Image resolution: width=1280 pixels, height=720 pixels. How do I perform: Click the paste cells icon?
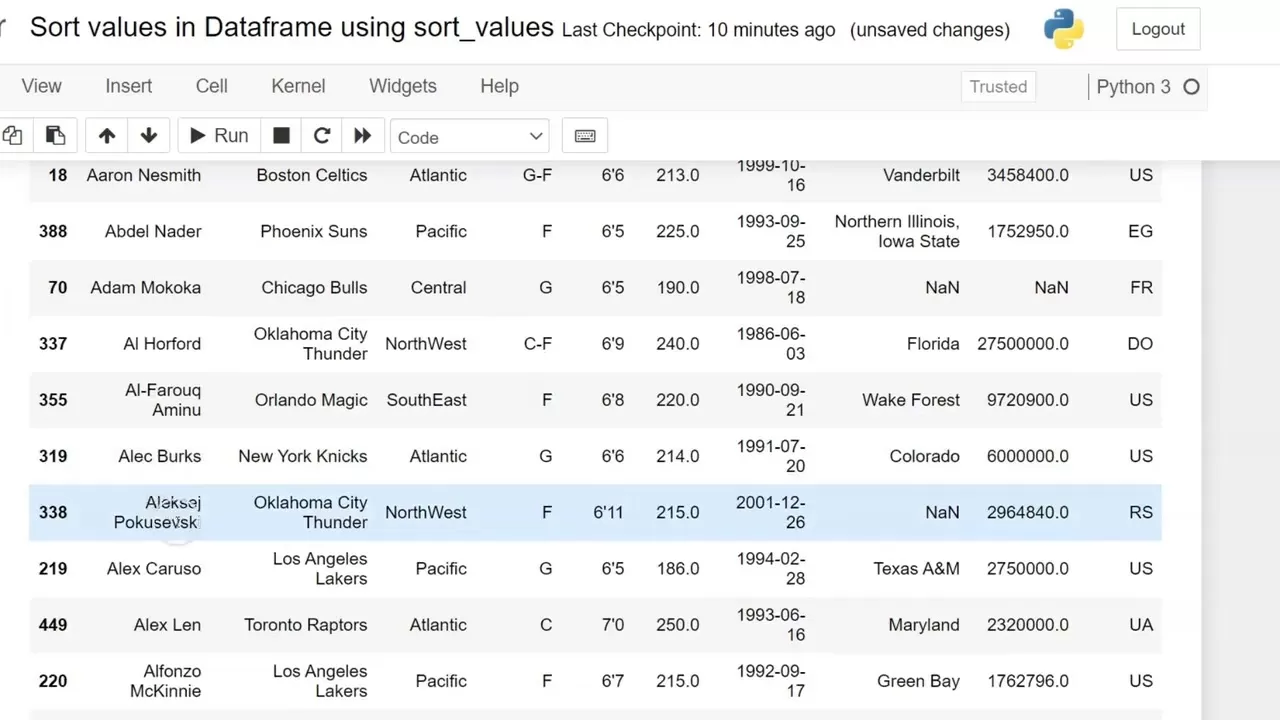(55, 136)
